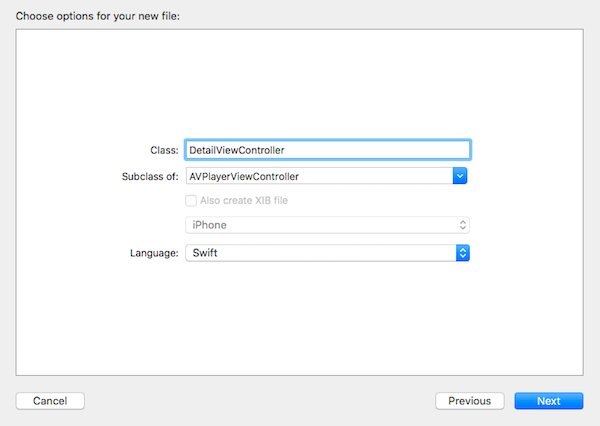The height and width of the screenshot is (426, 600).
Task: Click the 'Choose options for your new file:' heading
Action: [x=98, y=16]
